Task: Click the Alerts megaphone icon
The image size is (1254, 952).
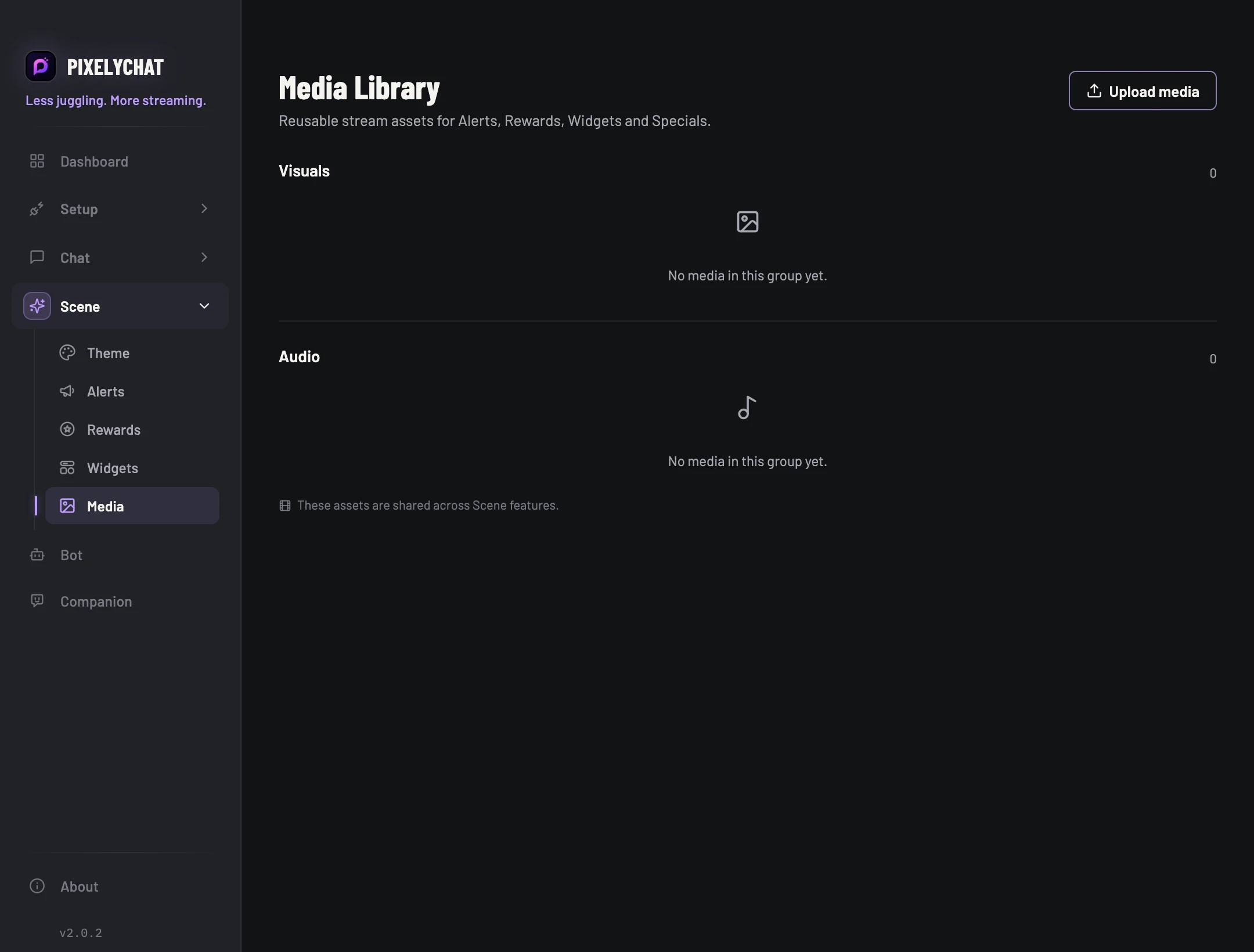Action: [67, 391]
